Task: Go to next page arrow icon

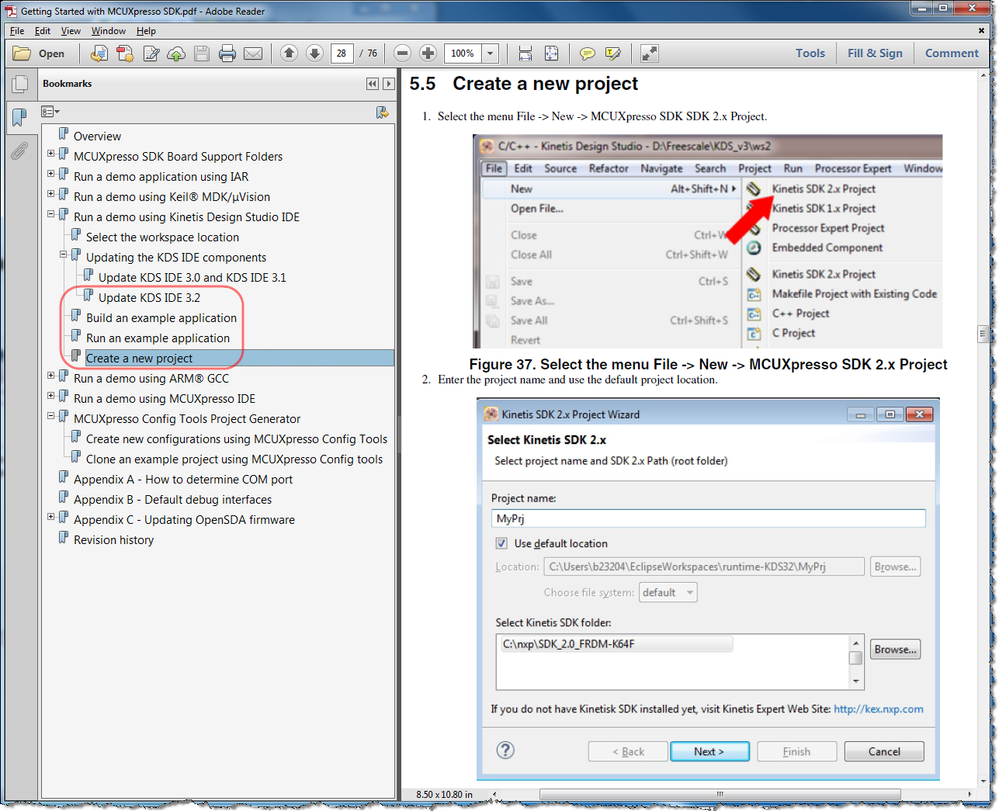Action: click(314, 54)
